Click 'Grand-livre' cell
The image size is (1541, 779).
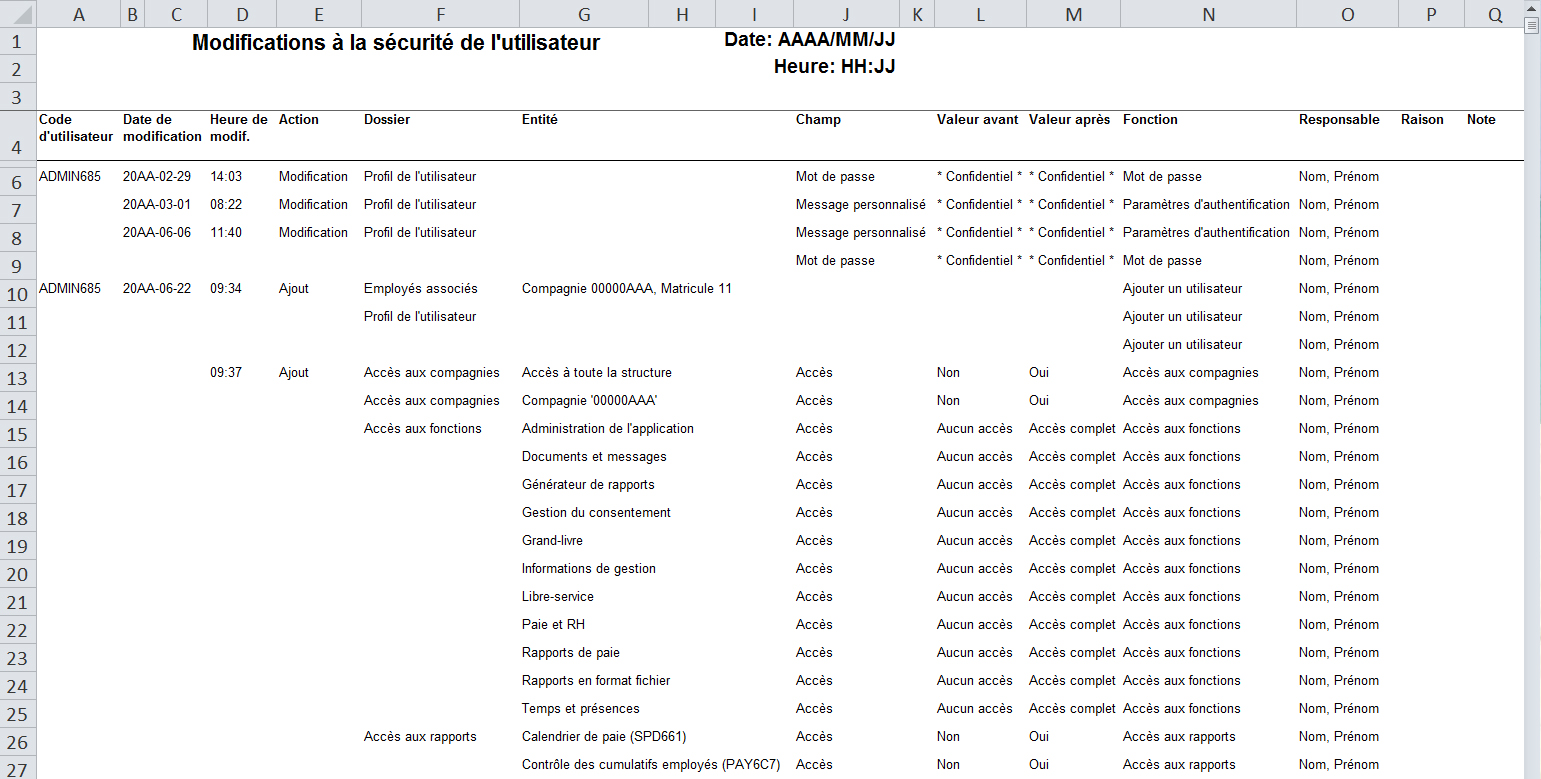tap(552, 541)
